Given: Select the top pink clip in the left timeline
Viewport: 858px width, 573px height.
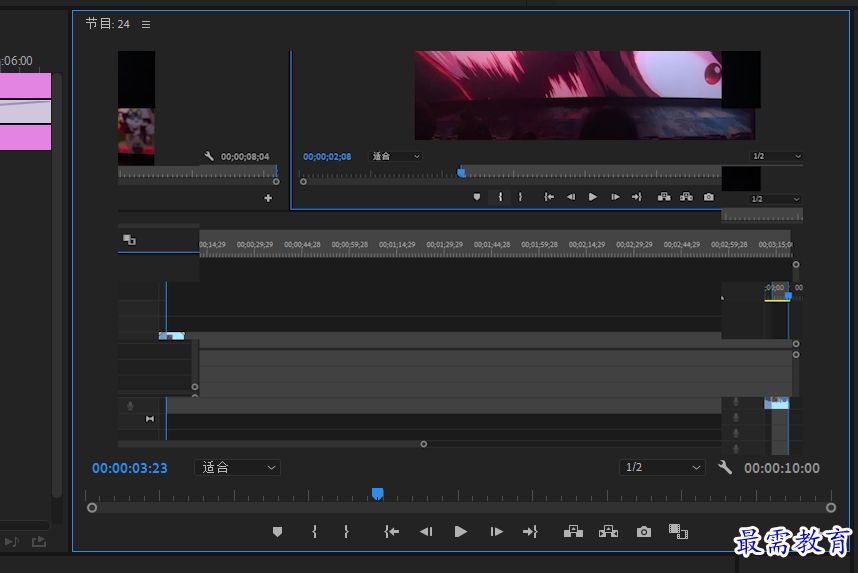Looking at the screenshot, I should (x=25, y=85).
